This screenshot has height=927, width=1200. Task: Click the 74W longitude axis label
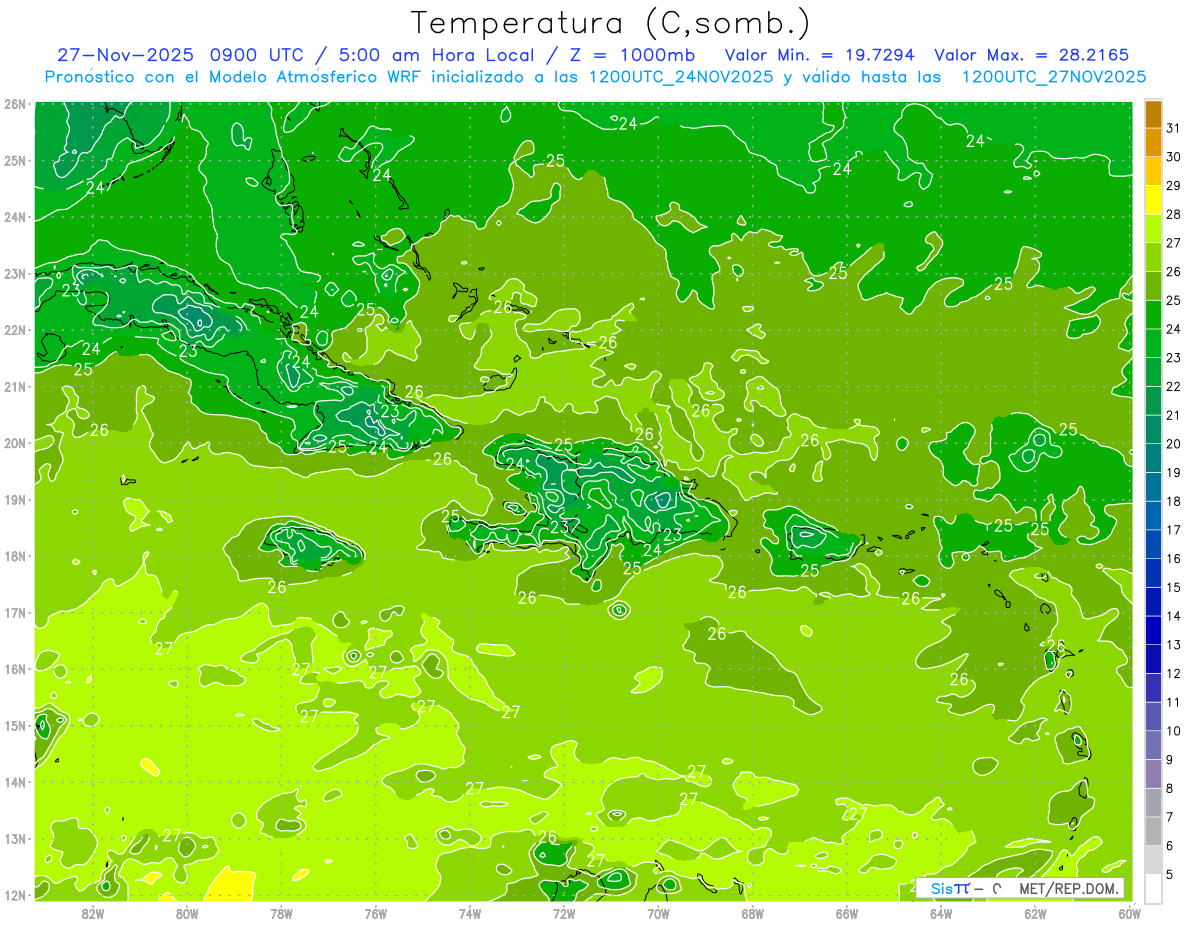coord(470,913)
